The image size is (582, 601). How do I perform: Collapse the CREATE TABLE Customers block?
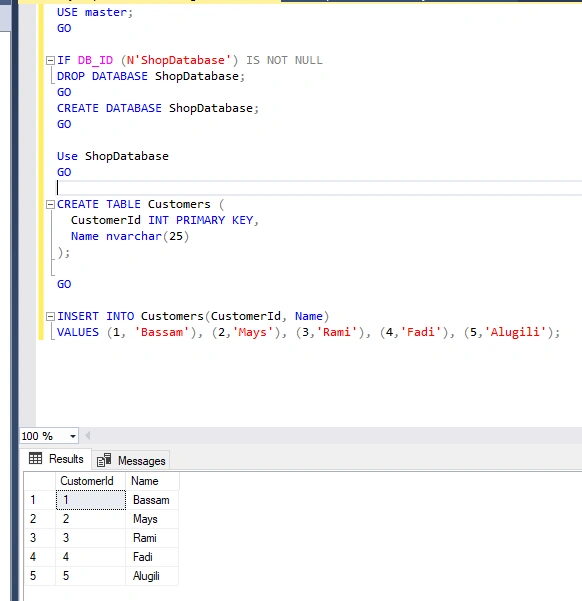(x=50, y=204)
